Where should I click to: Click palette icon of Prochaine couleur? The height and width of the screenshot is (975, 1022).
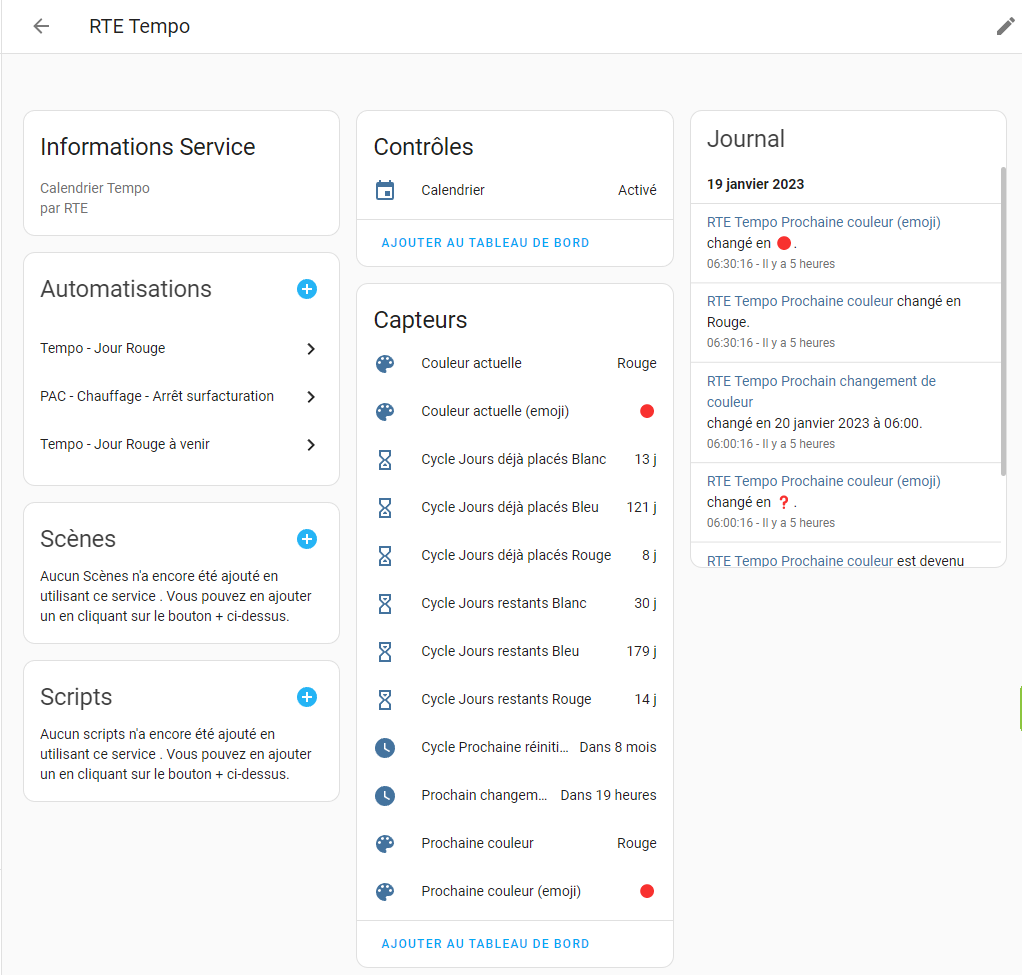point(385,843)
